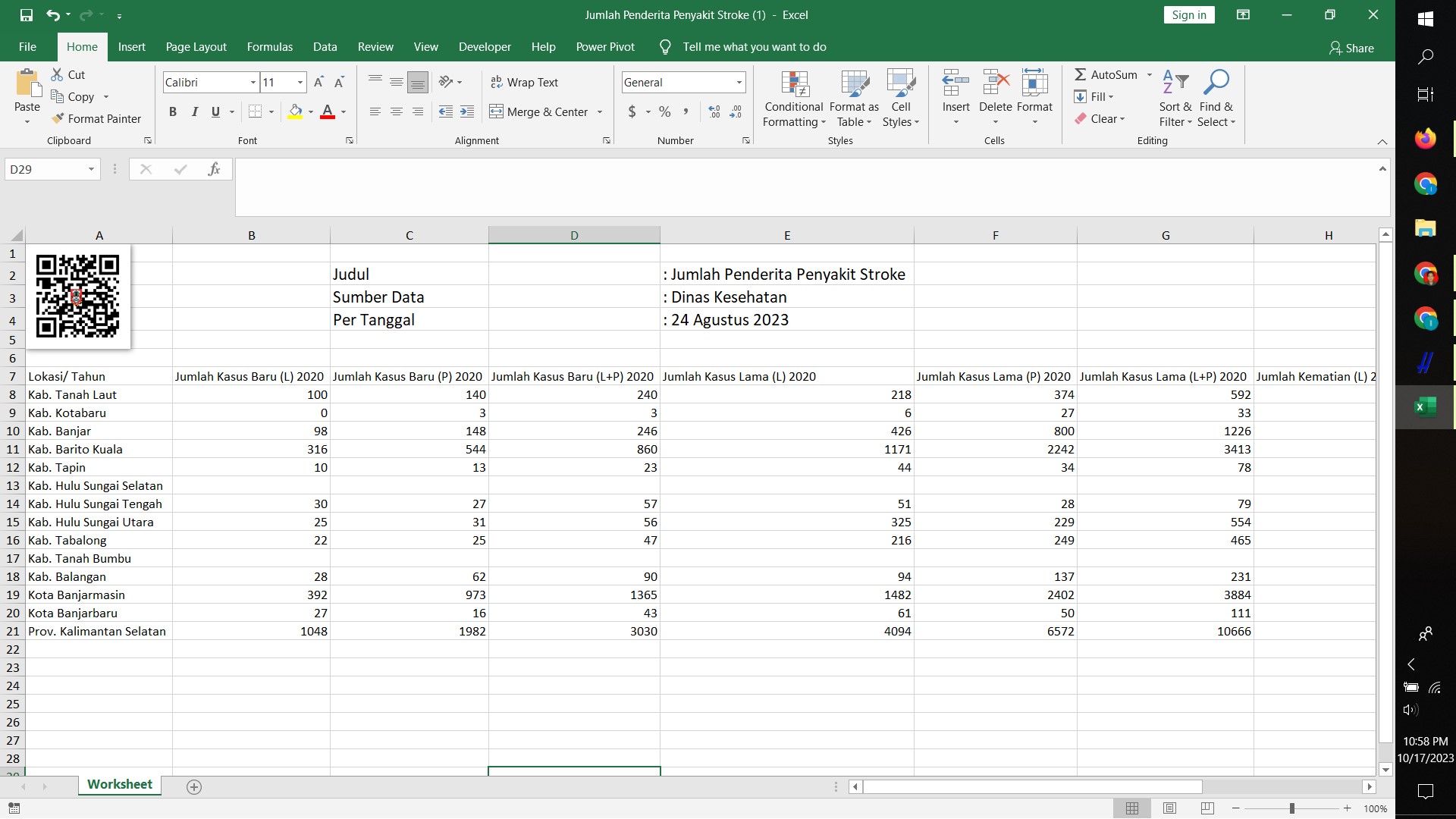Toggle Bold formatting
The height and width of the screenshot is (819, 1456).
pyautogui.click(x=173, y=112)
